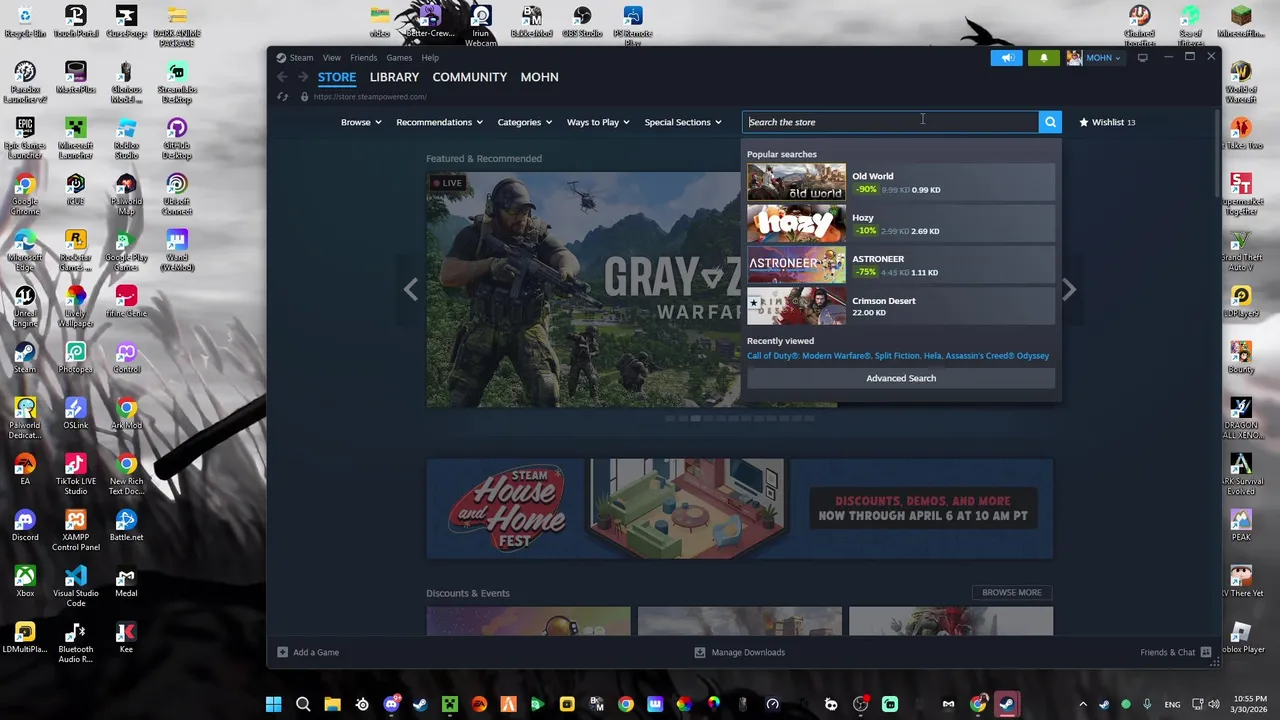Expand the Browse dropdown menu

pos(361,122)
